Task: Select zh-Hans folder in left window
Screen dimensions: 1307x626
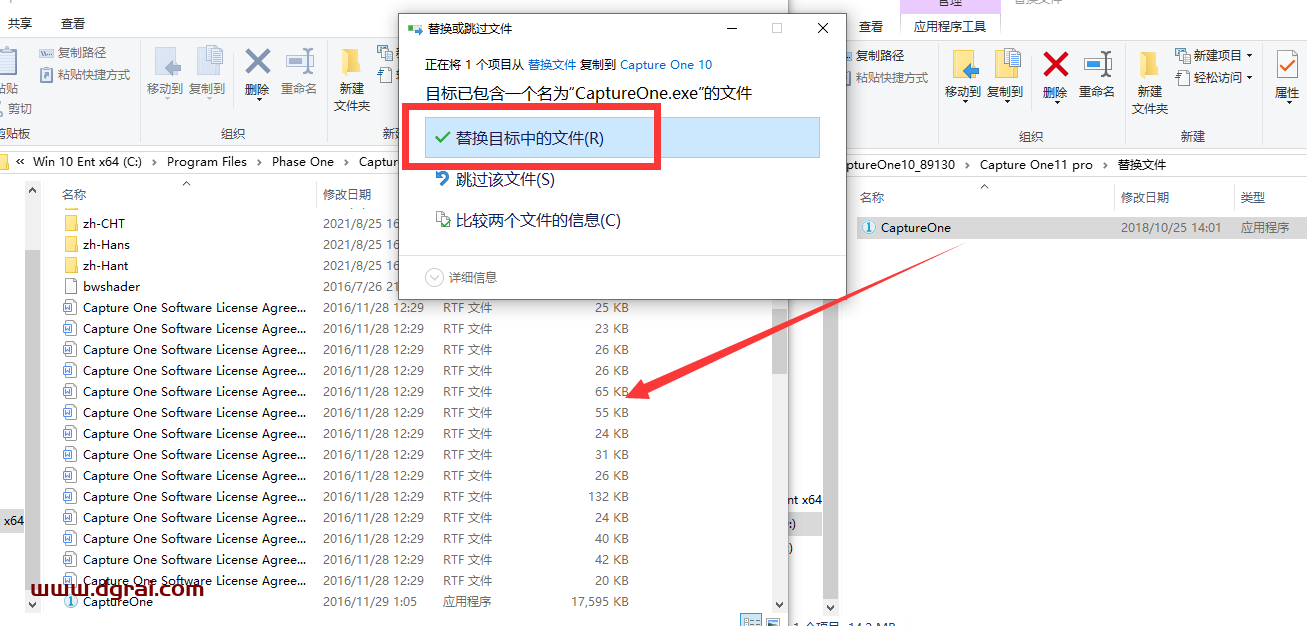Action: click(96, 244)
